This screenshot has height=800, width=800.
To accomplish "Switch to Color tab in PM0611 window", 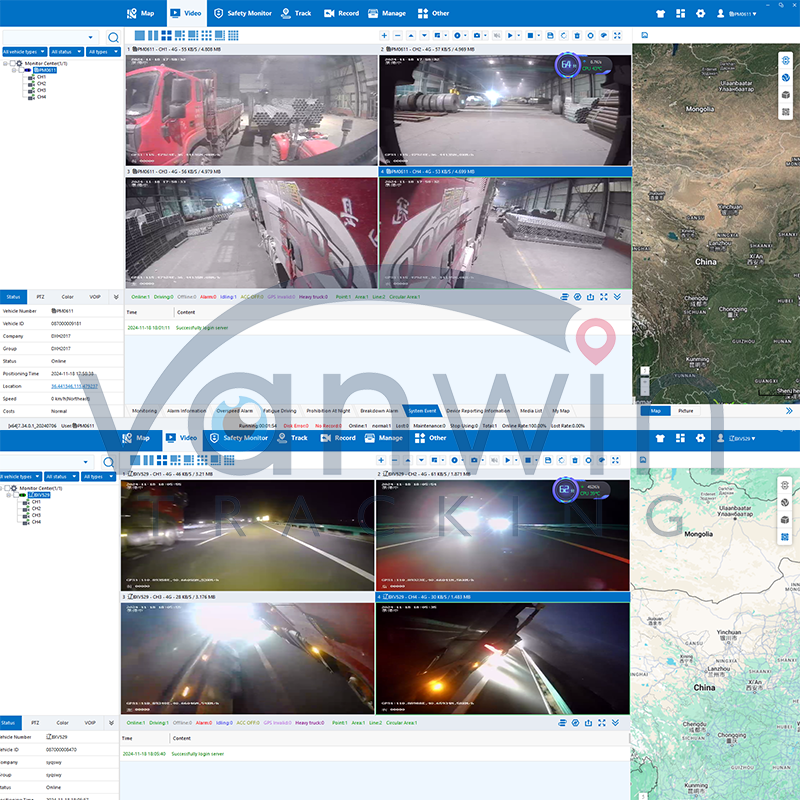I will pyautogui.click(x=67, y=296).
